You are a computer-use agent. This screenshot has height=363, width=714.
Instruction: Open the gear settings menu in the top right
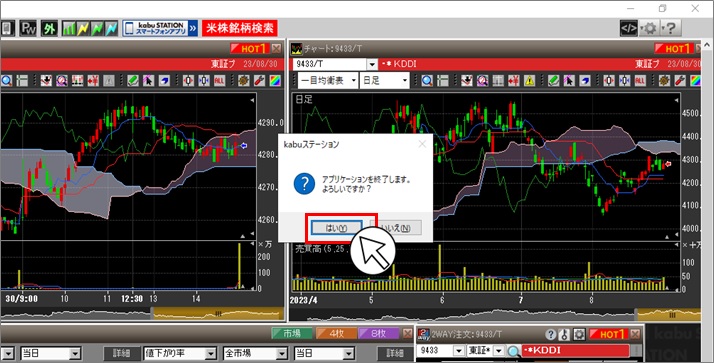pyautogui.click(x=650, y=29)
